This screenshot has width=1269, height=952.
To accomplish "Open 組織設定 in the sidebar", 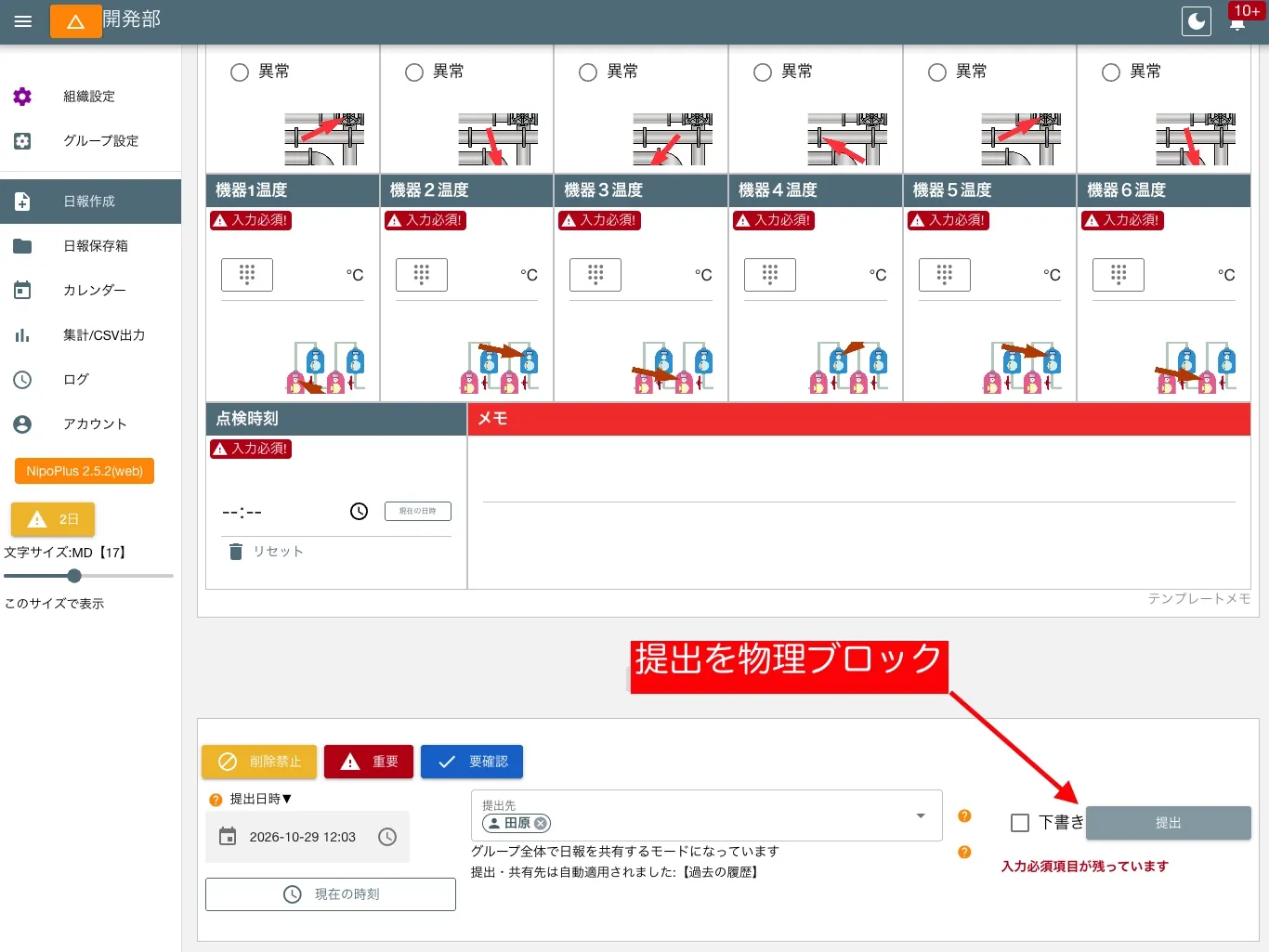I will pyautogui.click(x=90, y=97).
